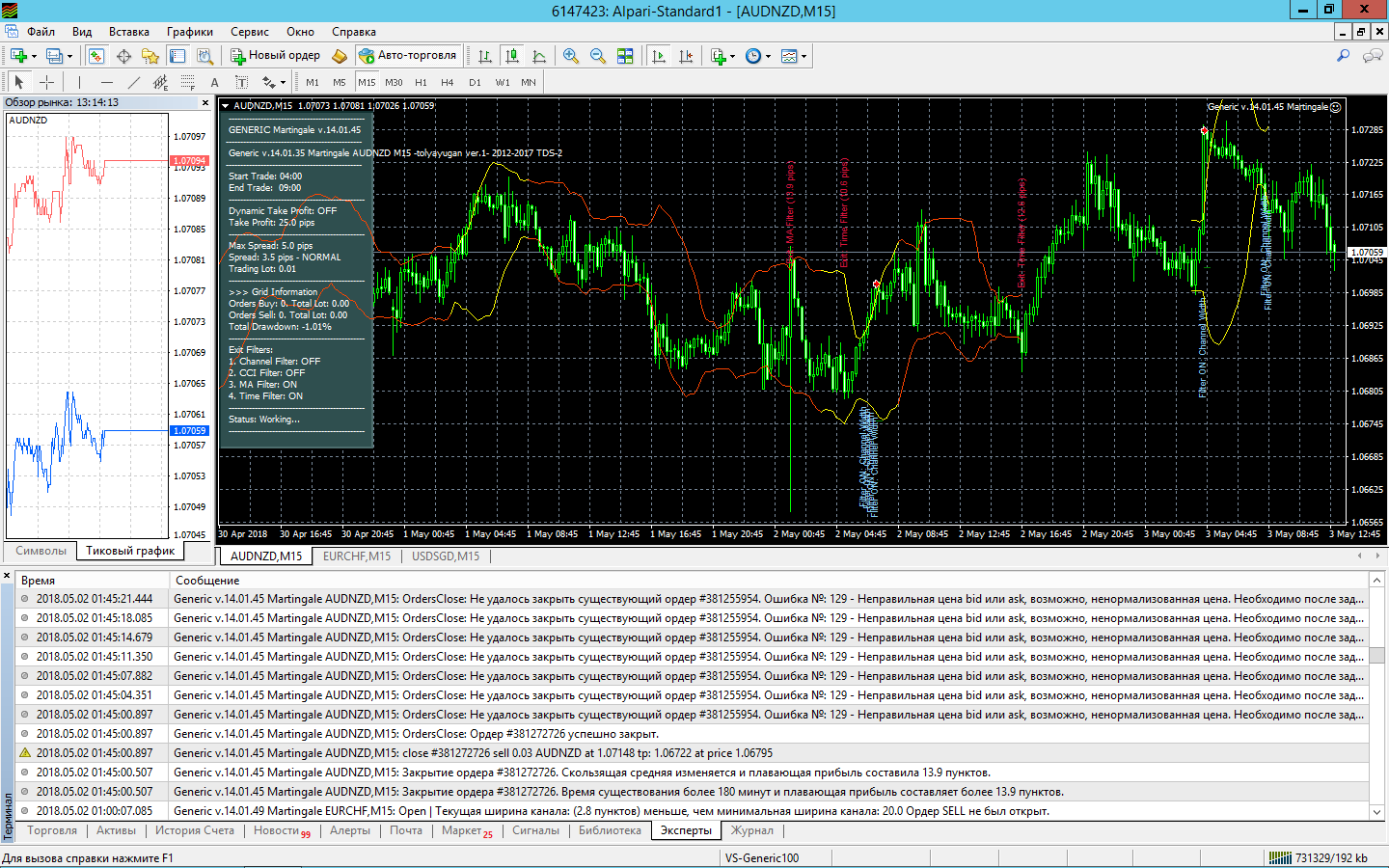Screen dimensions: 1389x868
Task: Click the Сообщение column header
Action: 769,581
